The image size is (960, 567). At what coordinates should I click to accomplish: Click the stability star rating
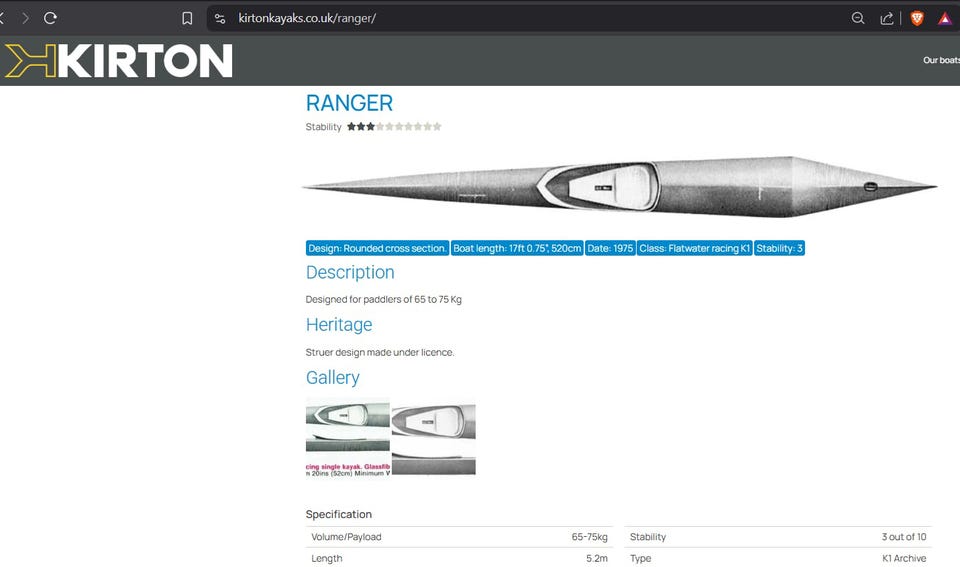[x=394, y=127]
